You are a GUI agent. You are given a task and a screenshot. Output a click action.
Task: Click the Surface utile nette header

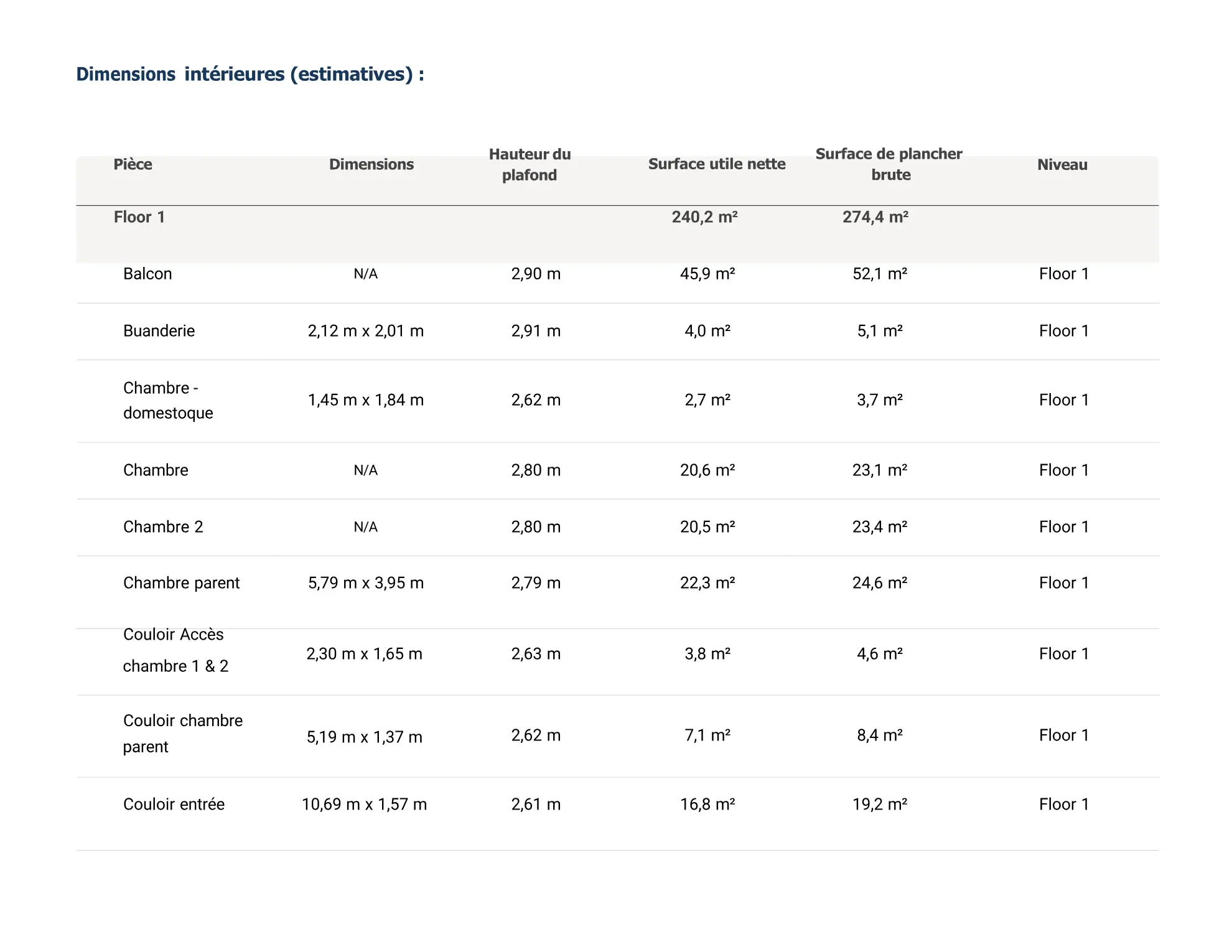click(x=717, y=164)
